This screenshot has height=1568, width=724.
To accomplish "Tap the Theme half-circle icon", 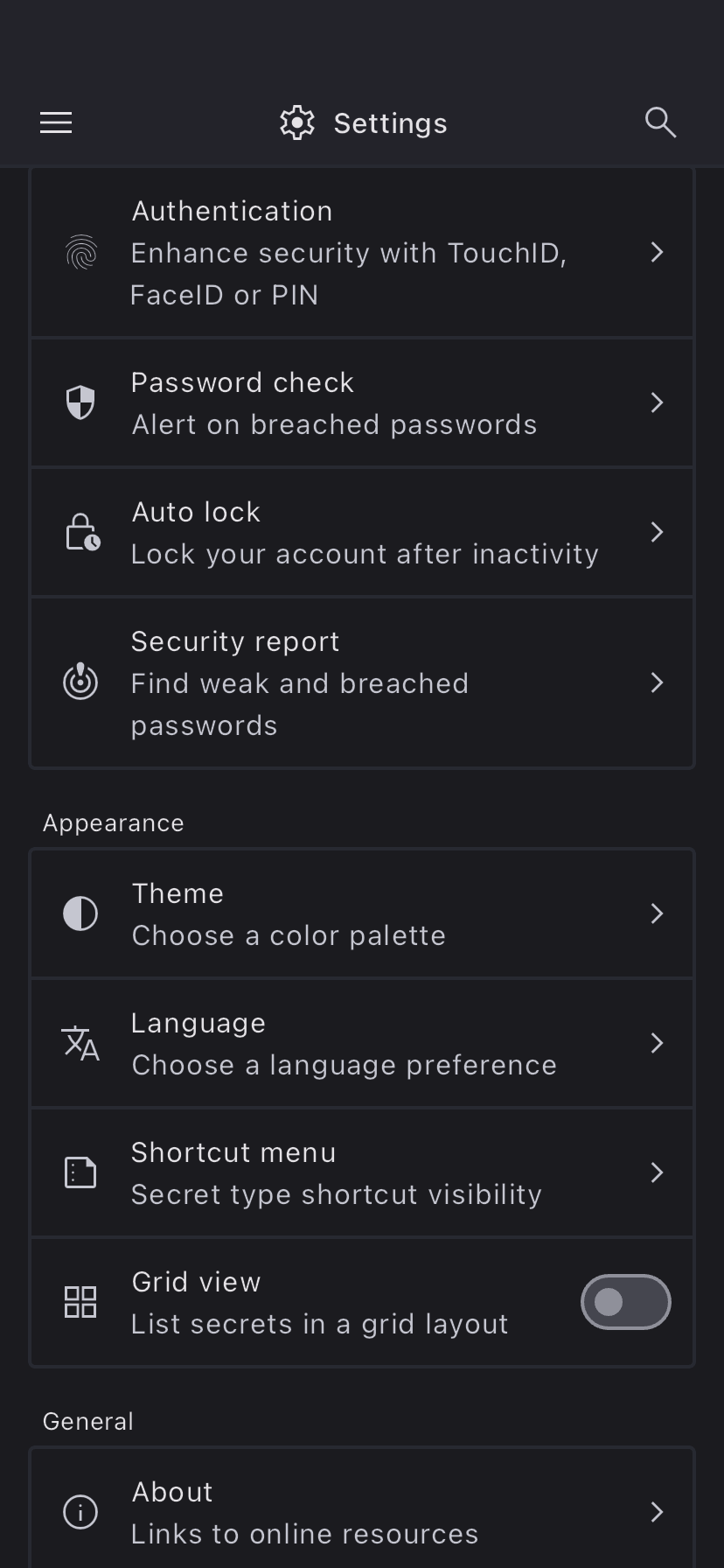I will tap(80, 913).
